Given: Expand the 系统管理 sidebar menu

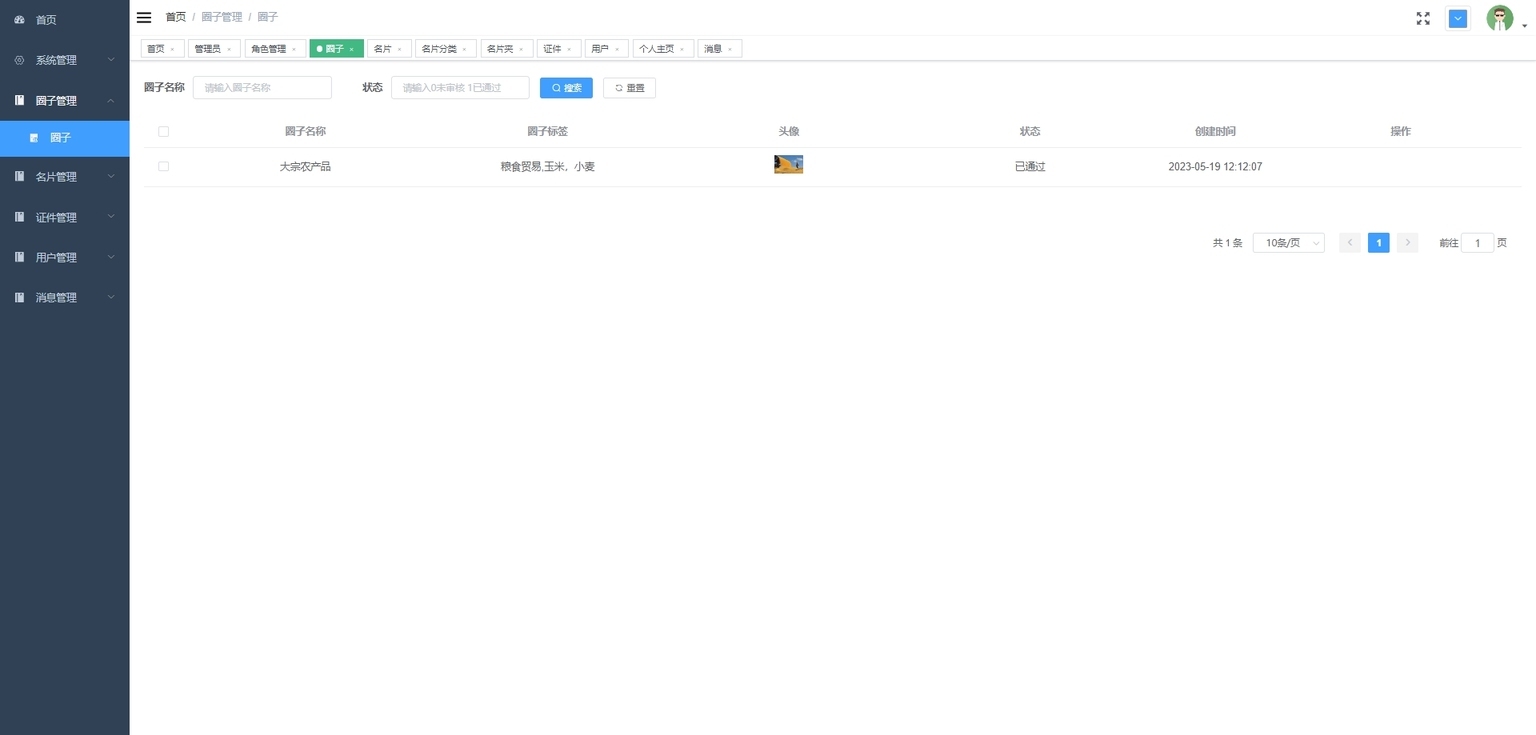Looking at the screenshot, I should (x=65, y=60).
